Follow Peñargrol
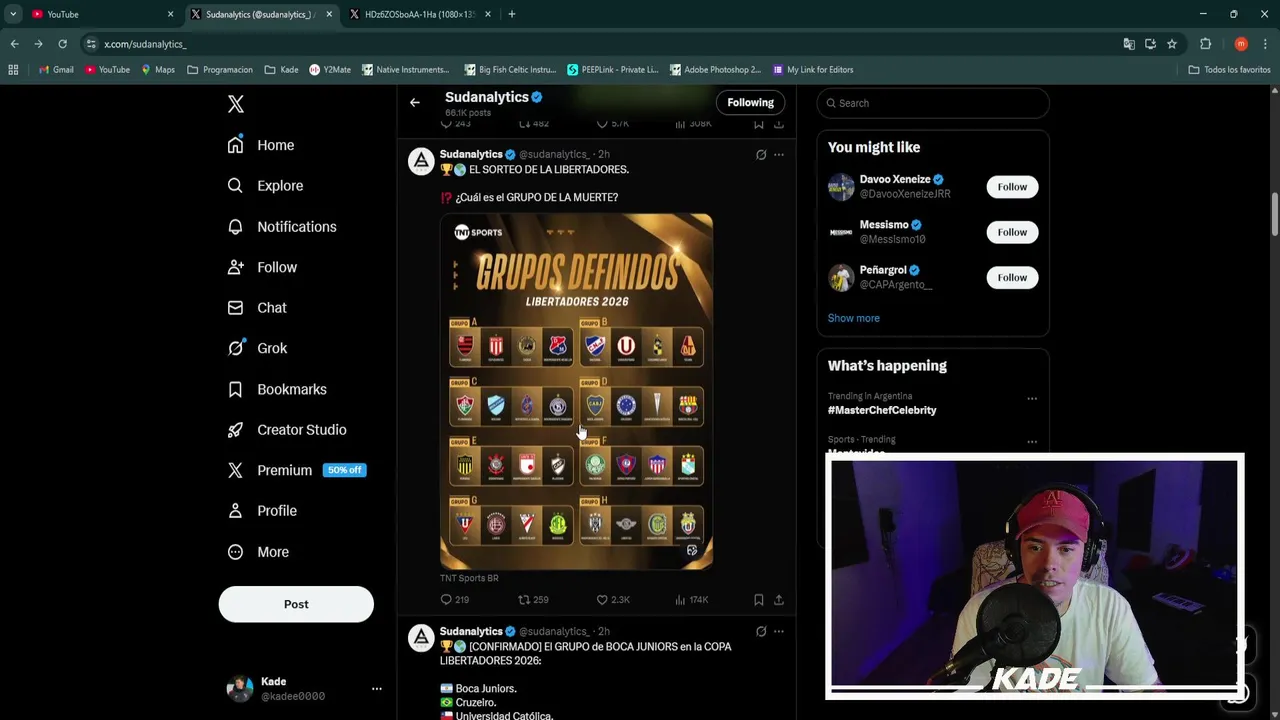 [x=1012, y=277]
